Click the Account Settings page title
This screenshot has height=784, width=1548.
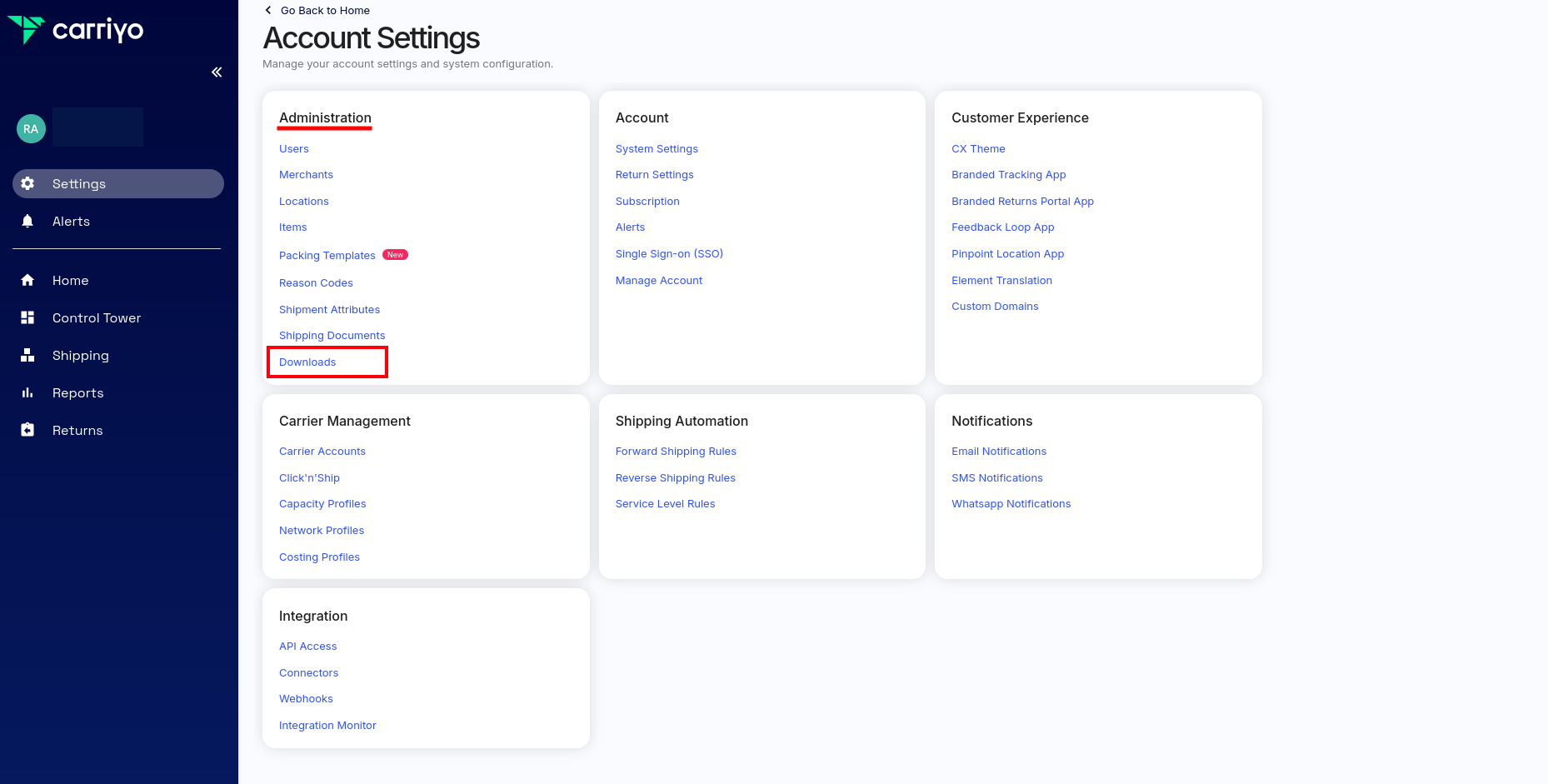click(x=372, y=38)
